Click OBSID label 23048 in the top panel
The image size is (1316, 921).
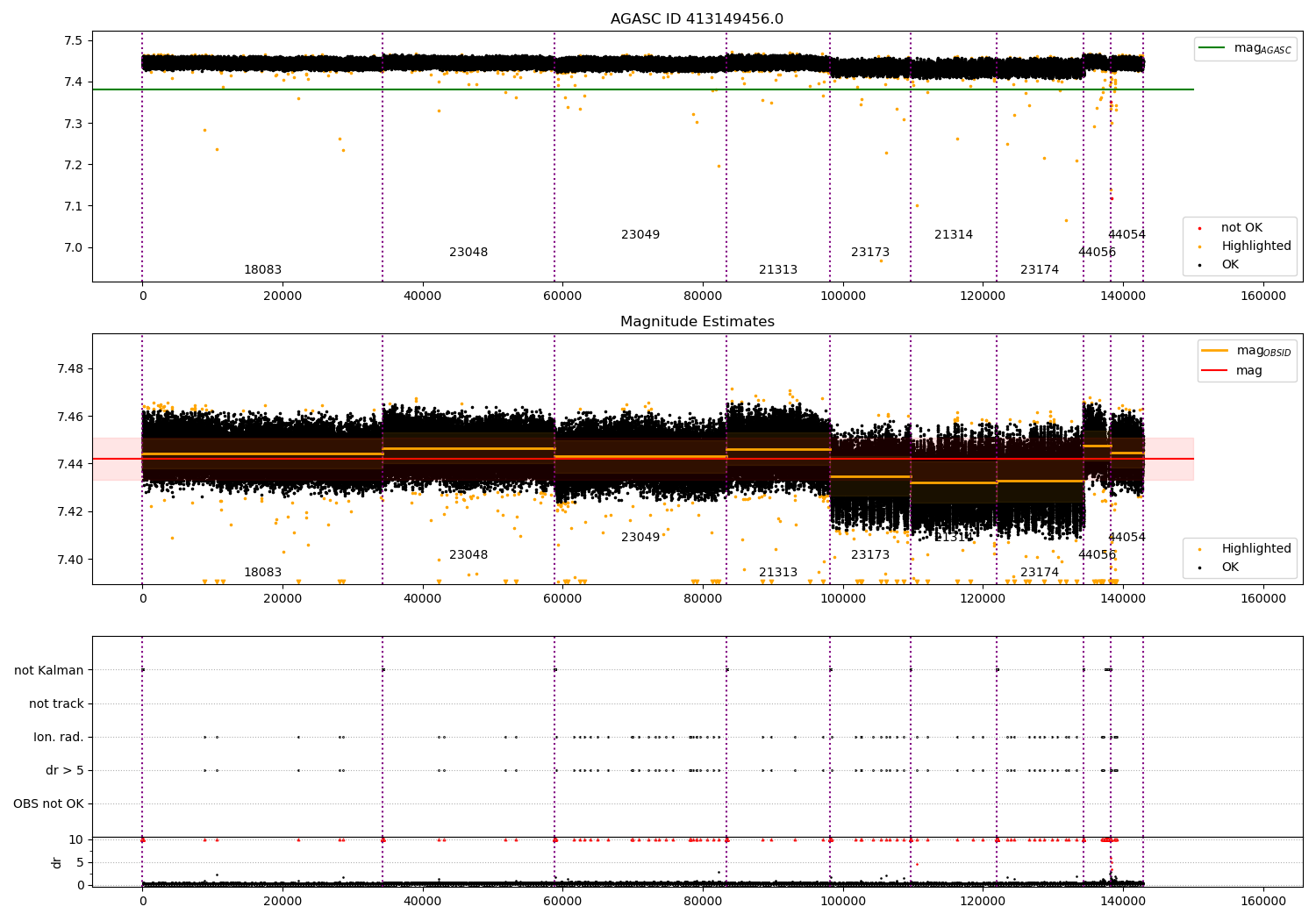468,253
